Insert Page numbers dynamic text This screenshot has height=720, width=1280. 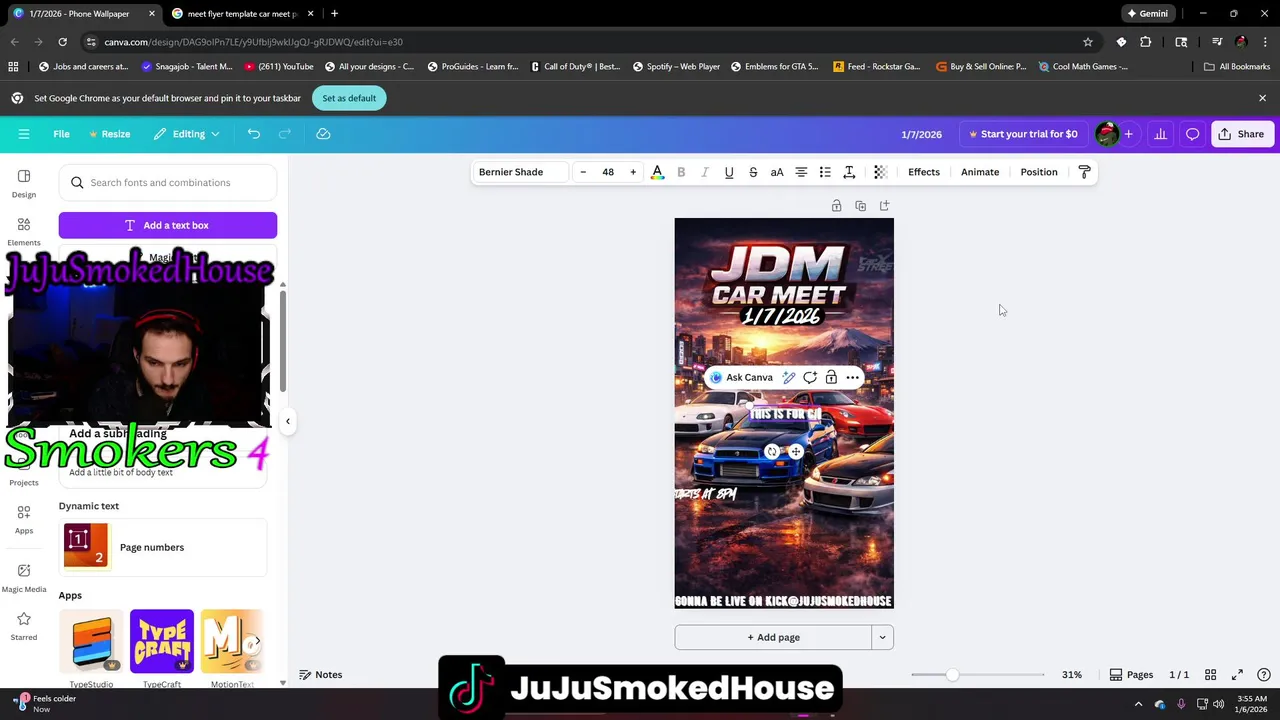(163, 547)
